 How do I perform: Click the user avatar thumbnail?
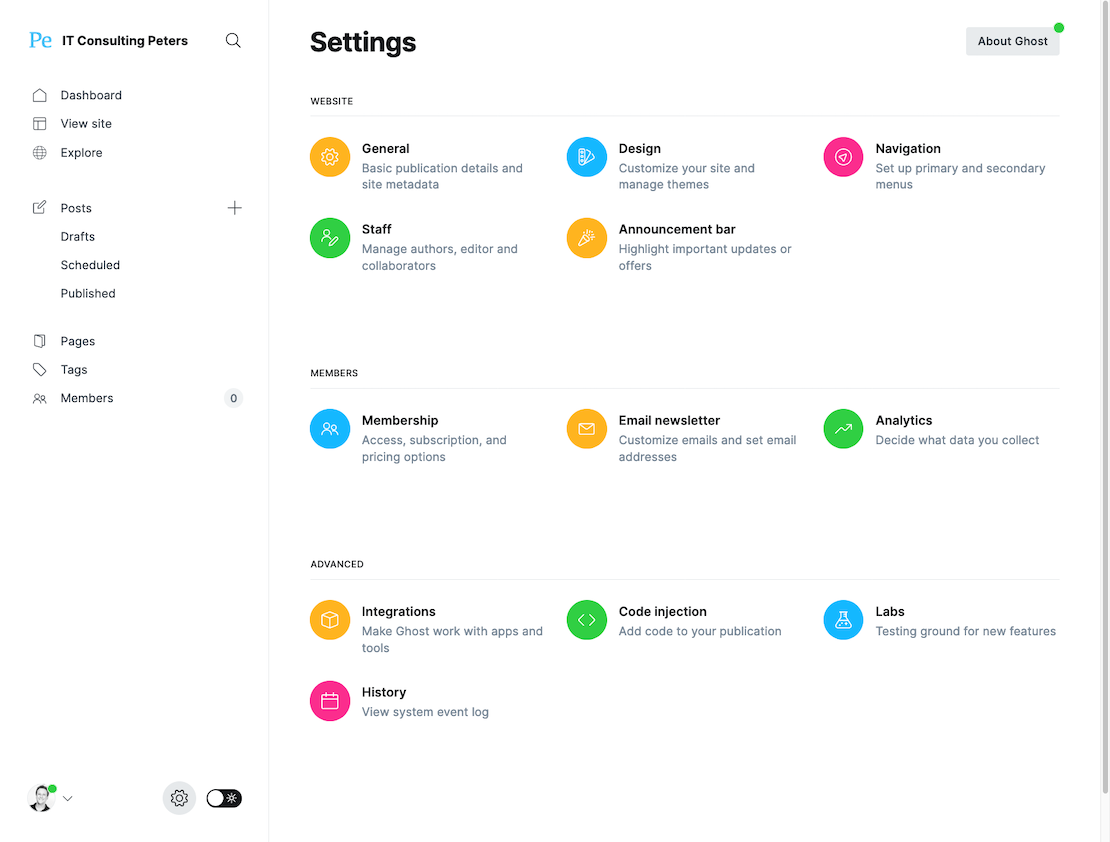click(40, 797)
